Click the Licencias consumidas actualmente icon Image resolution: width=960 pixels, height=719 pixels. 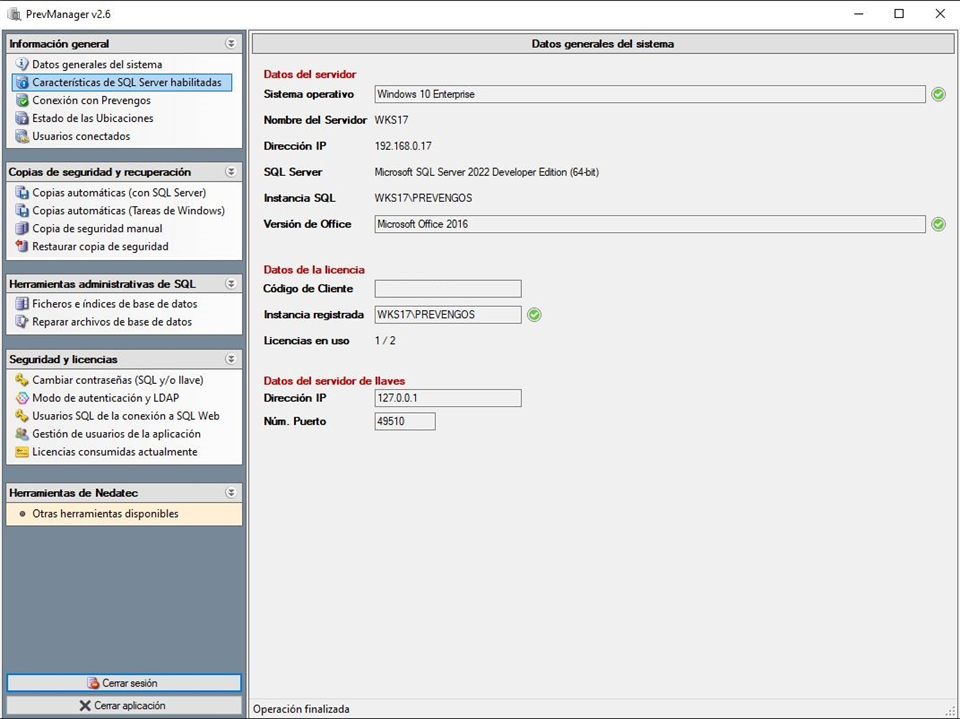click(x=22, y=452)
